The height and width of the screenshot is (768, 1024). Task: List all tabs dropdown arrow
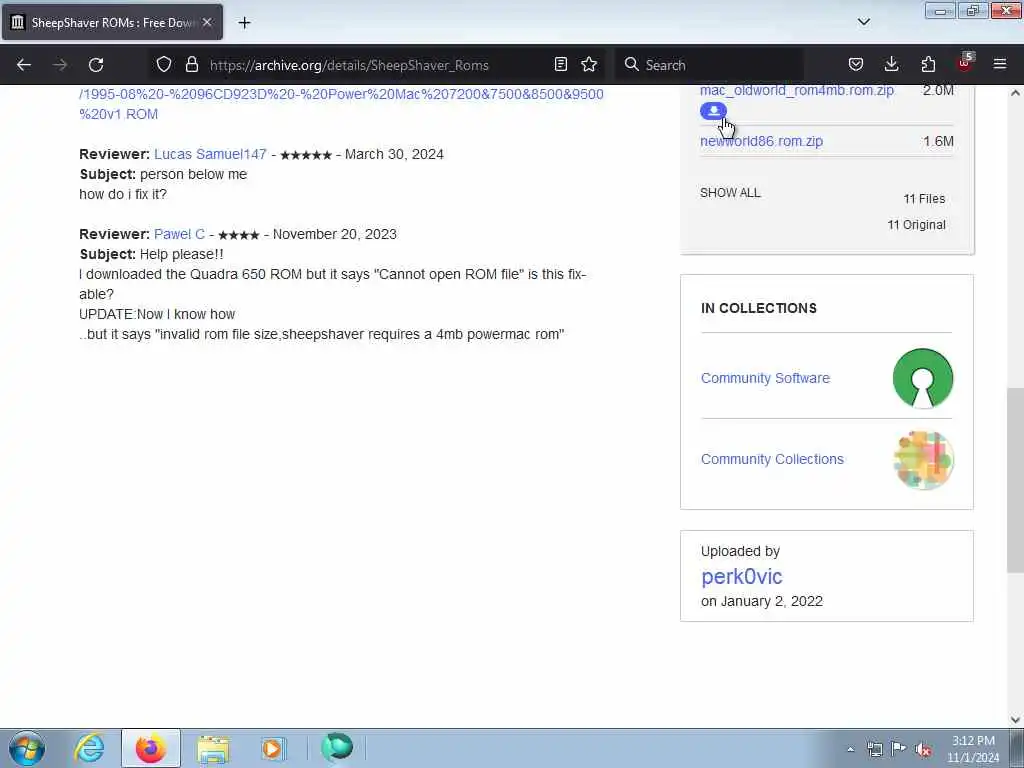click(864, 22)
